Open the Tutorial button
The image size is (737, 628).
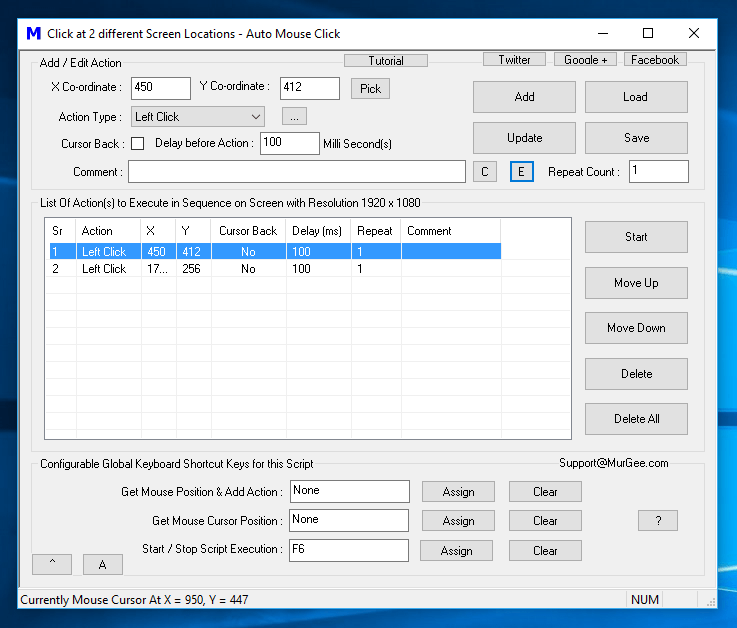pyautogui.click(x=386, y=61)
